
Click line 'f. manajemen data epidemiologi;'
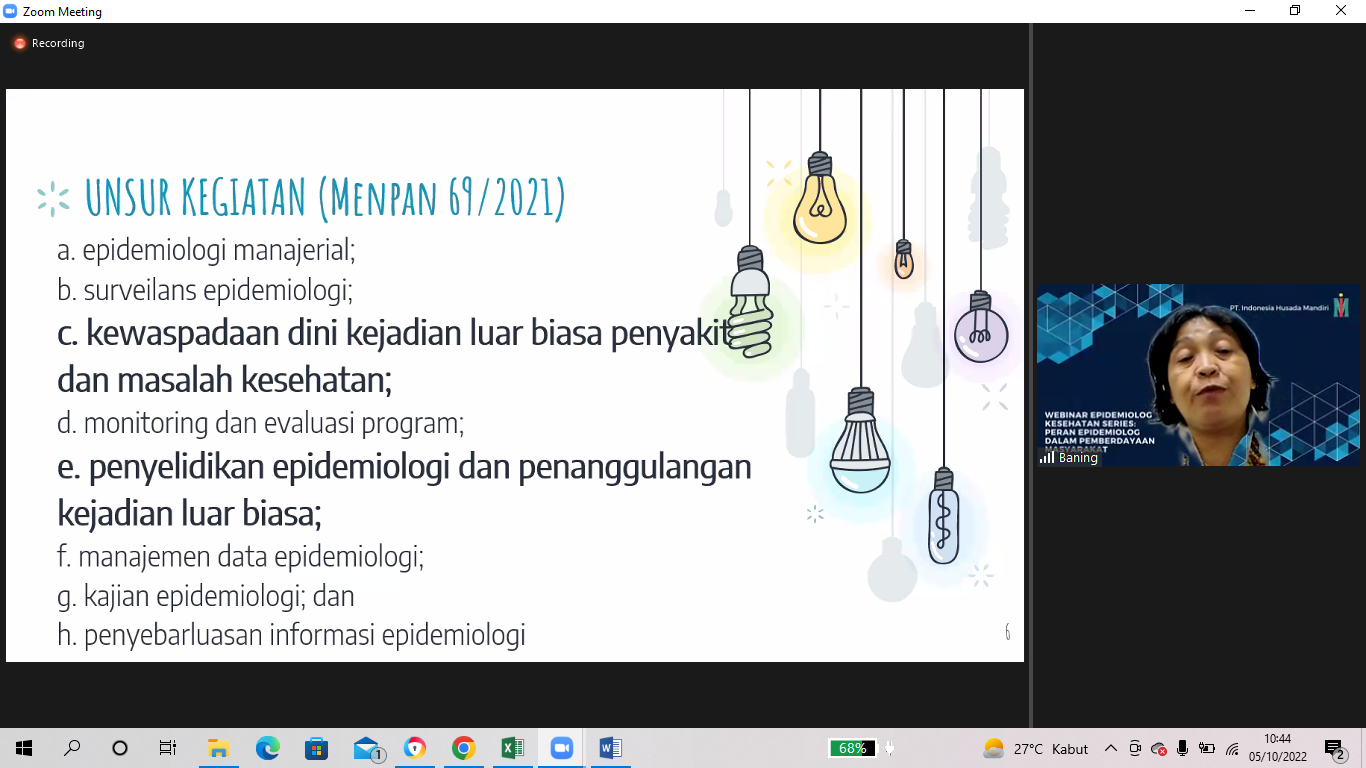point(241,556)
